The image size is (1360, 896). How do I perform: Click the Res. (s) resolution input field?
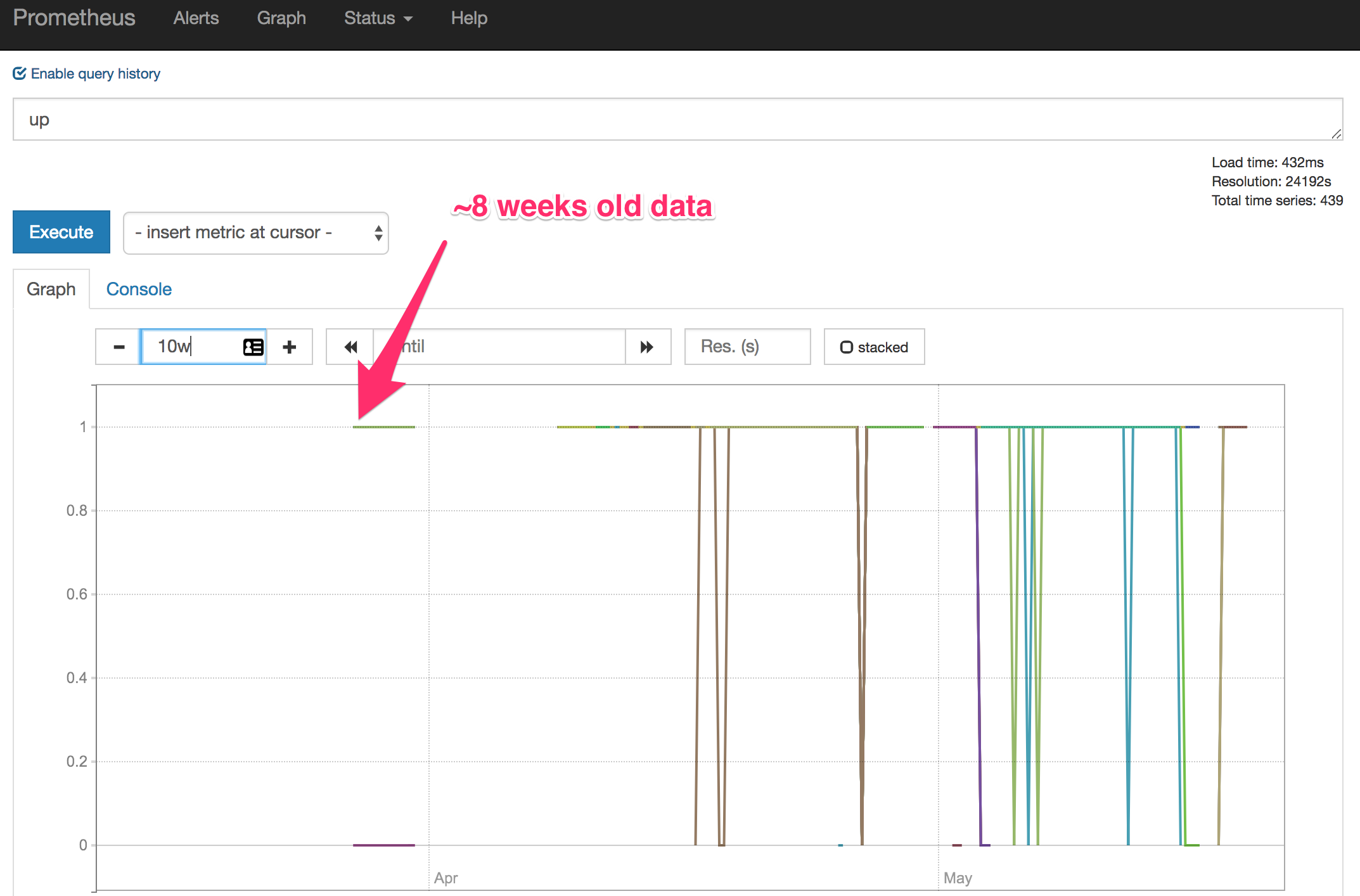click(x=747, y=347)
